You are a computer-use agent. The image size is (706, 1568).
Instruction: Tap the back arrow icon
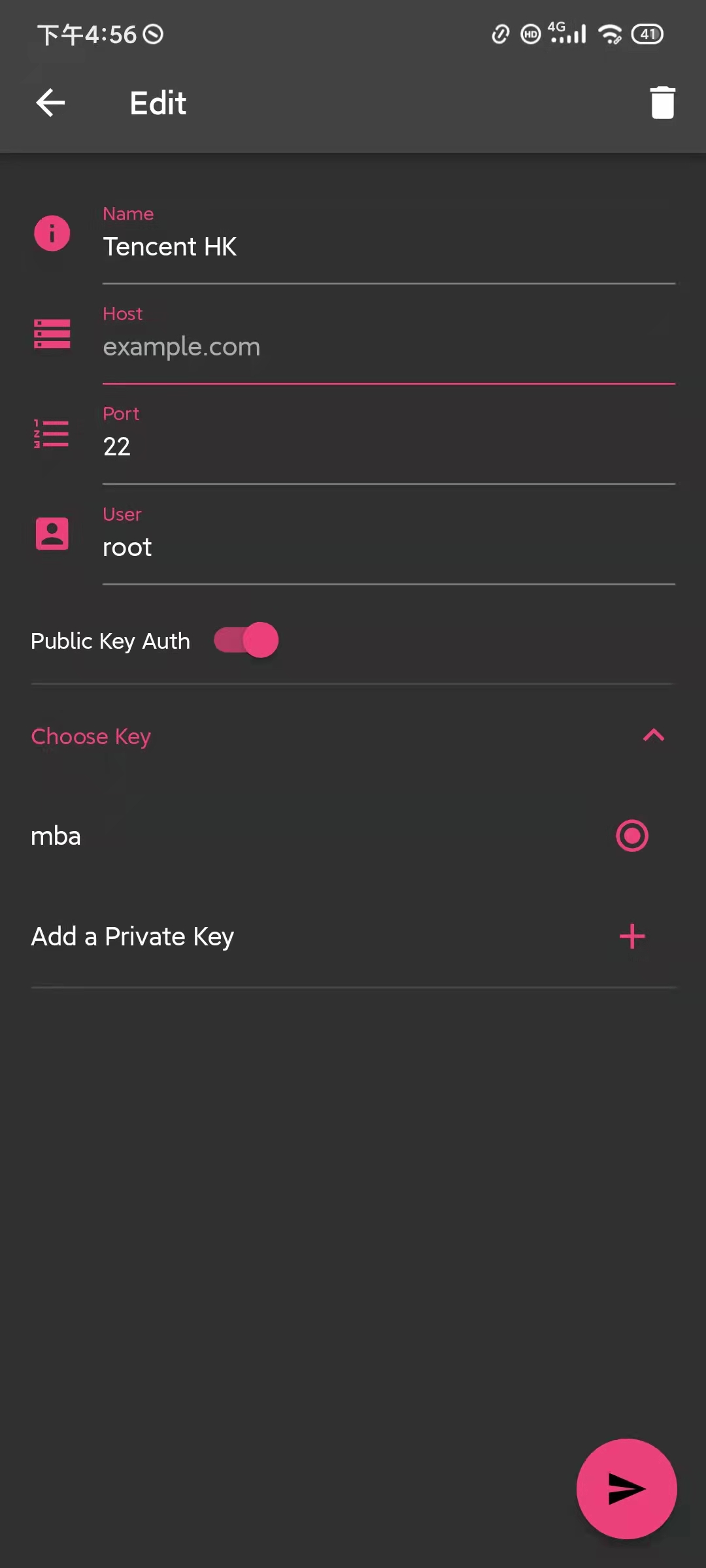pyautogui.click(x=50, y=103)
